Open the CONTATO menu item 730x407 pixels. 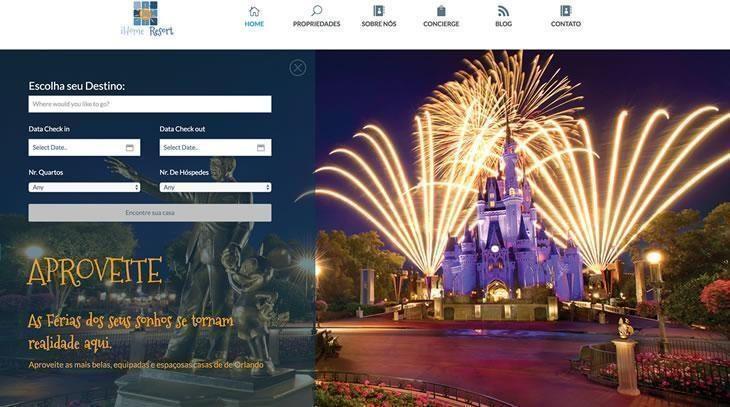pyautogui.click(x=565, y=24)
